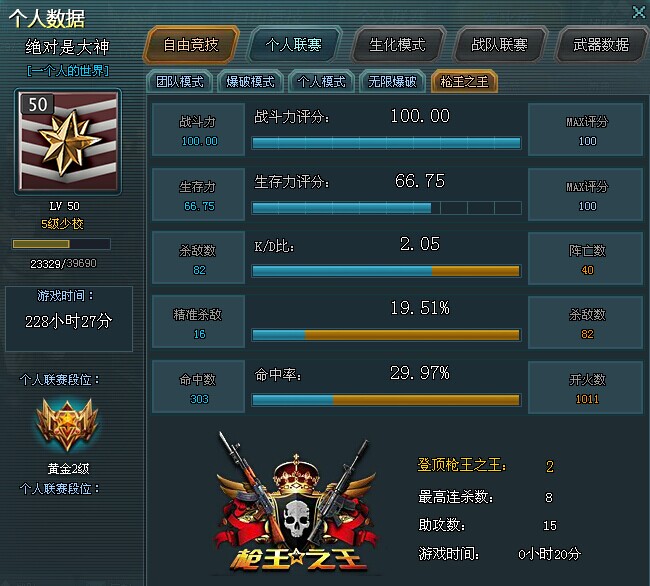Image resolution: width=650 pixels, height=586 pixels.
Task: Switch to 爆破模式 sub-tab
Action: click(250, 82)
